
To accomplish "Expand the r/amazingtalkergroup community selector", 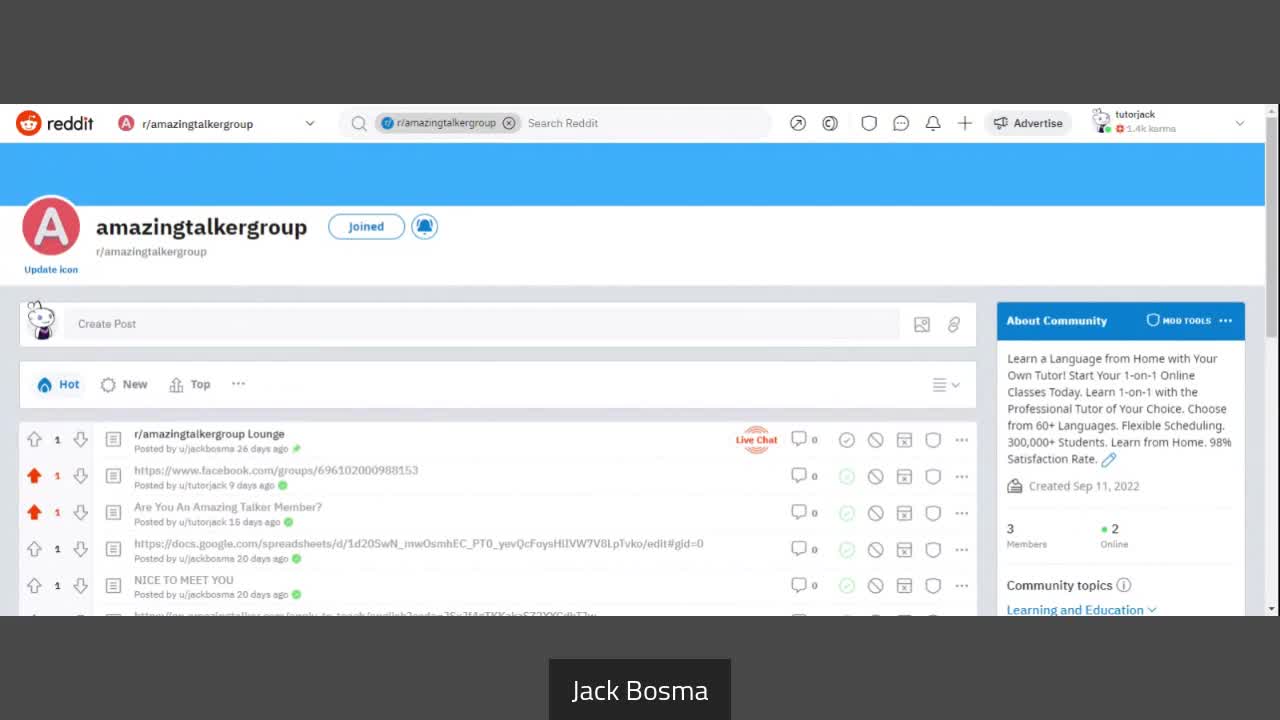I will pyautogui.click(x=217, y=123).
